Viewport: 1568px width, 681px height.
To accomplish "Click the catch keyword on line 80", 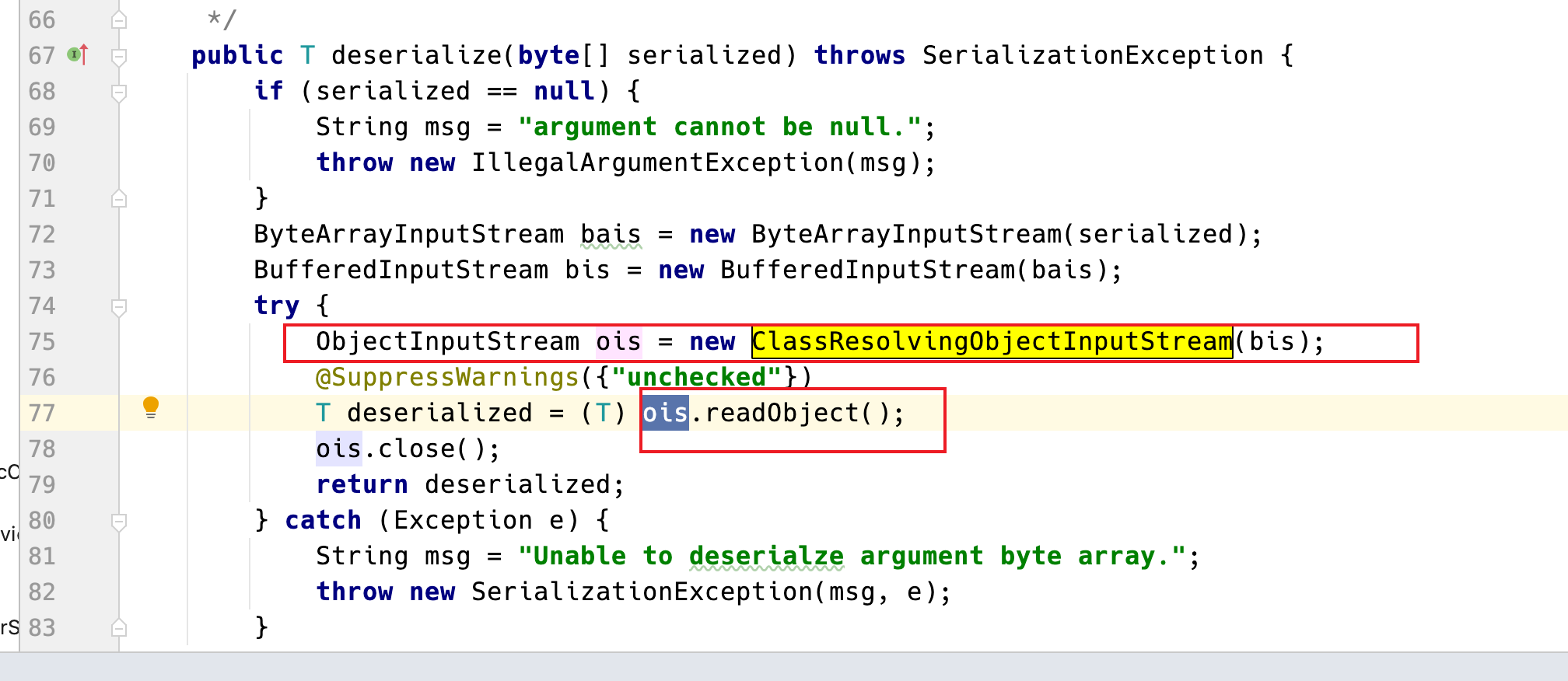I will (x=323, y=520).
